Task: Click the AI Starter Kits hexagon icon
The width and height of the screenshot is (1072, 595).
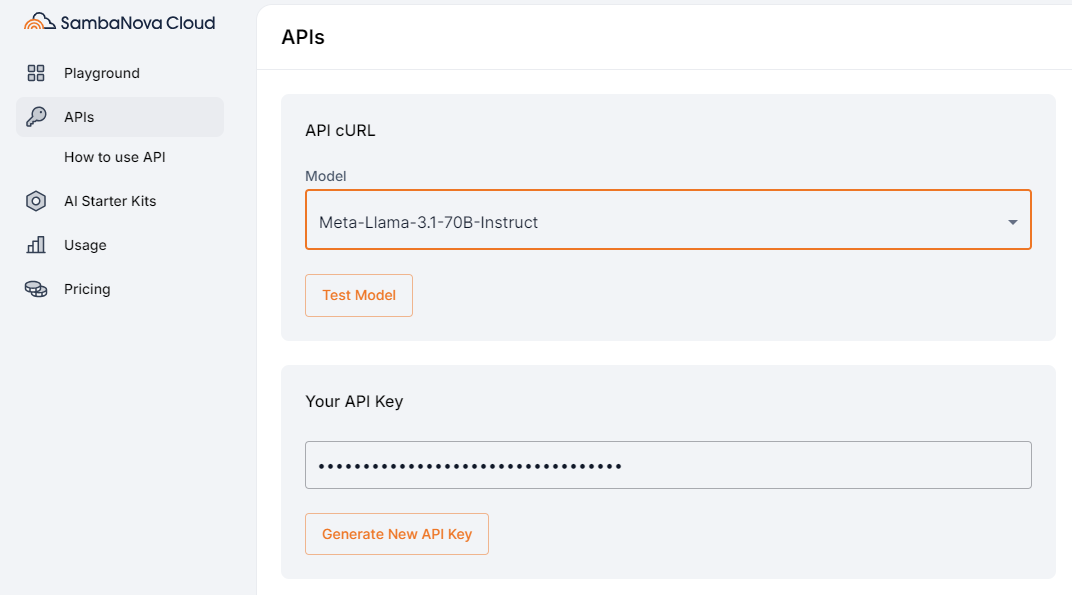Action: coord(36,201)
